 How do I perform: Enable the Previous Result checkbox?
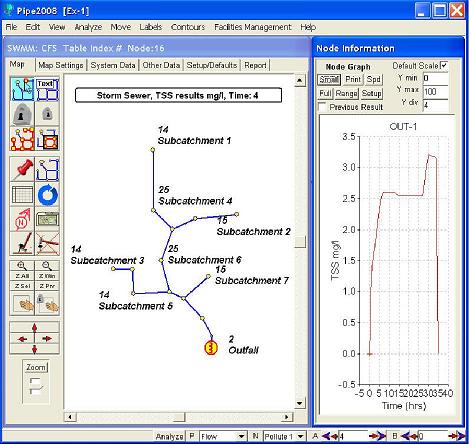[x=322, y=107]
